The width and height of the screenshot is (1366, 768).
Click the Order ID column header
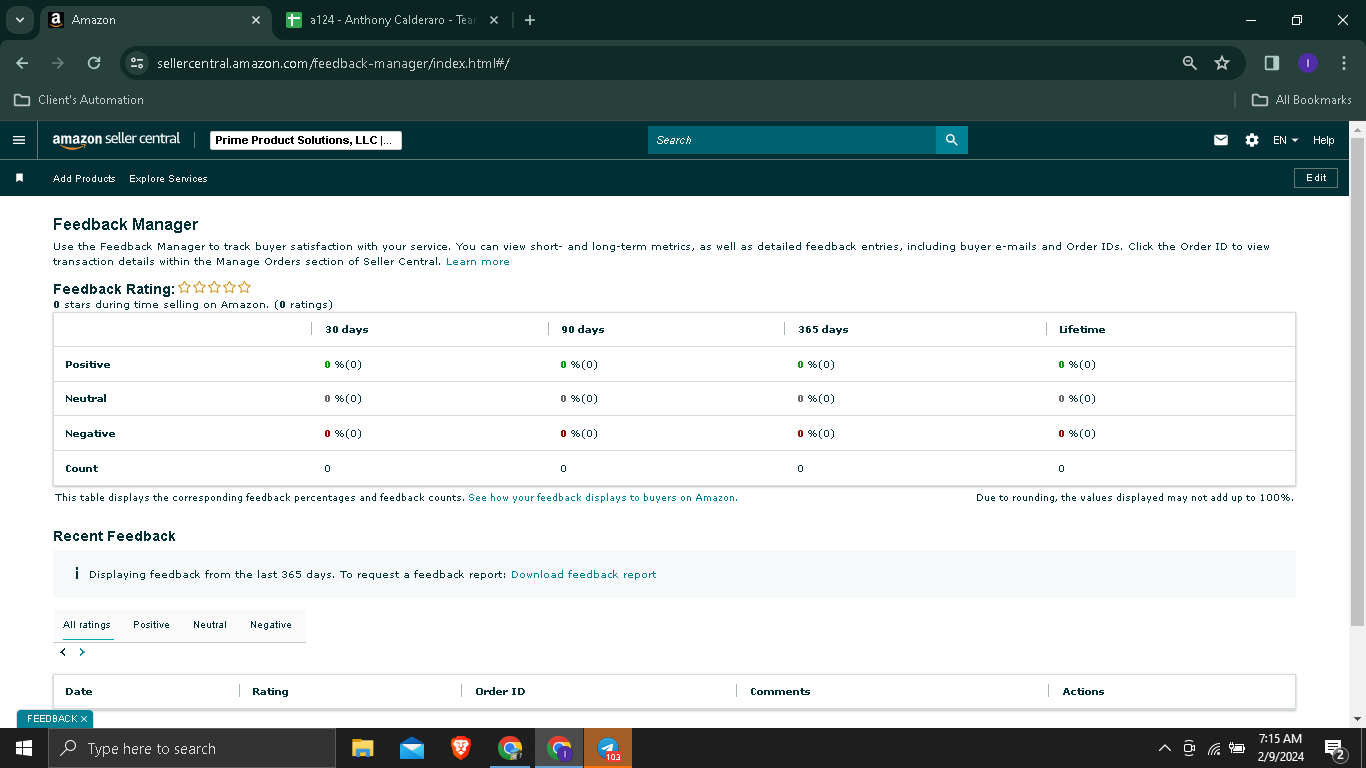500,692
